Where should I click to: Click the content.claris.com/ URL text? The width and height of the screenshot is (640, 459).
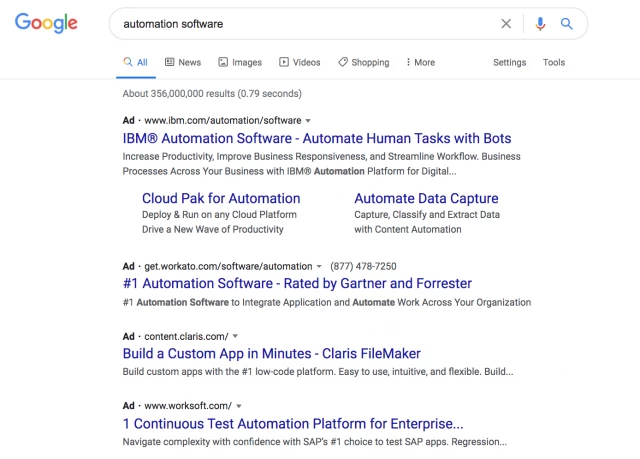pyautogui.click(x=186, y=336)
